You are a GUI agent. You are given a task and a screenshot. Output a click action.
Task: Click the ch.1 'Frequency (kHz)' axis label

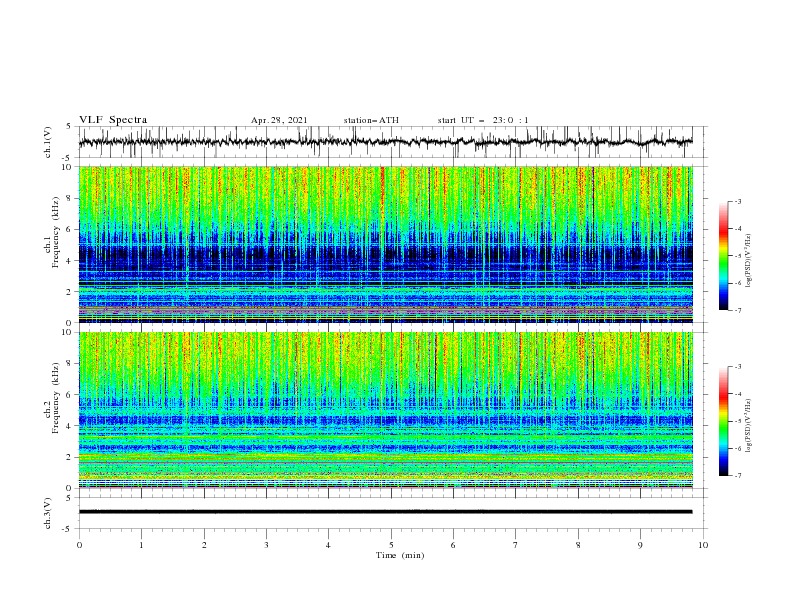tap(56, 233)
